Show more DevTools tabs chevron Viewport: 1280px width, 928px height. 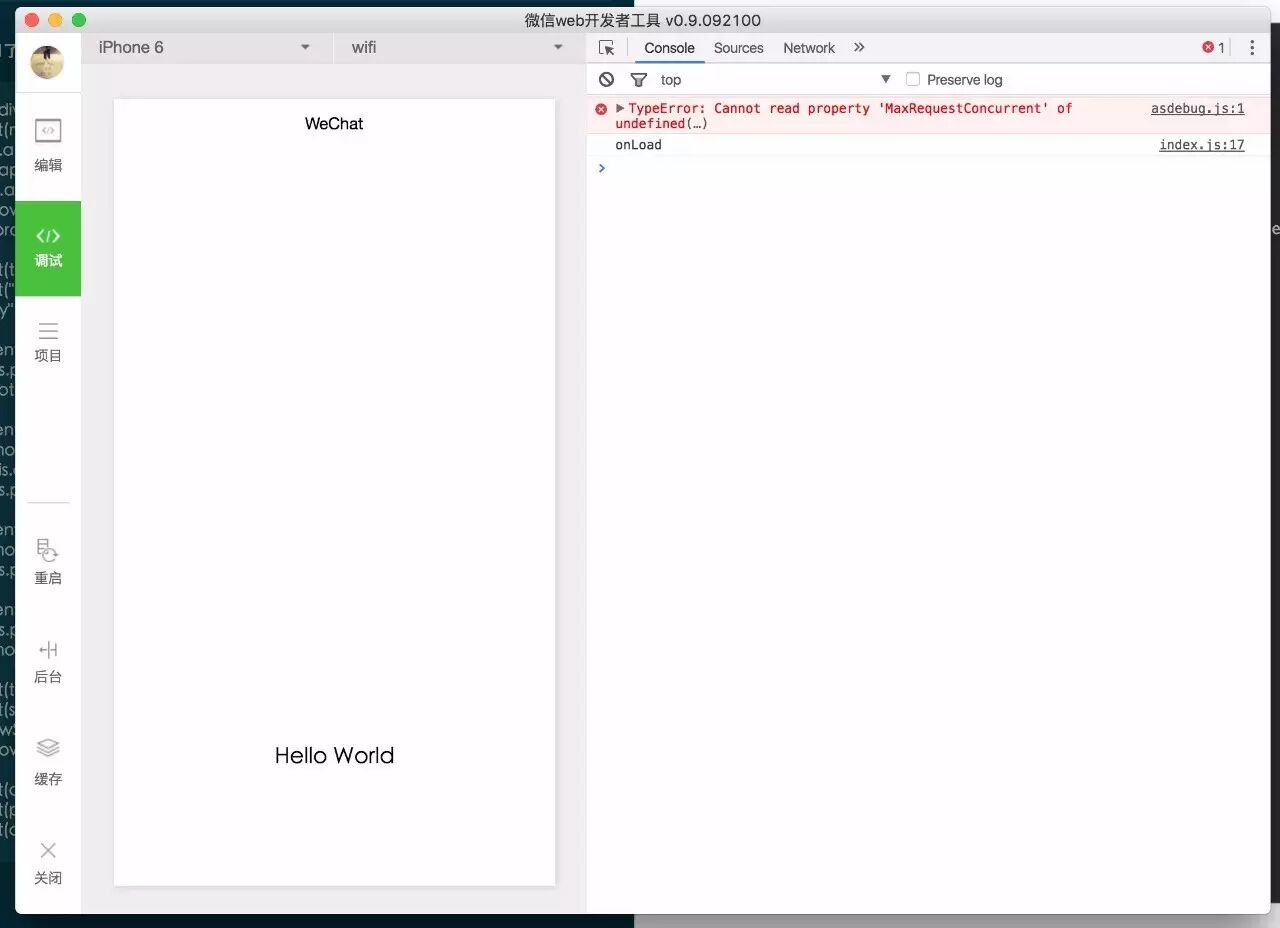tap(859, 47)
